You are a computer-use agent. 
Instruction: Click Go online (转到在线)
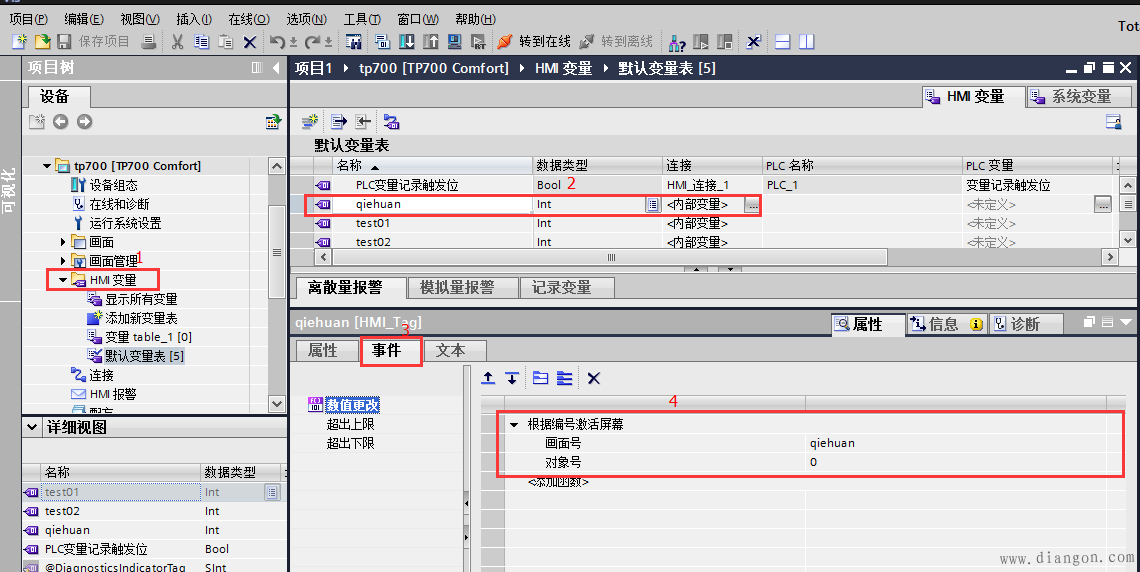click(534, 41)
